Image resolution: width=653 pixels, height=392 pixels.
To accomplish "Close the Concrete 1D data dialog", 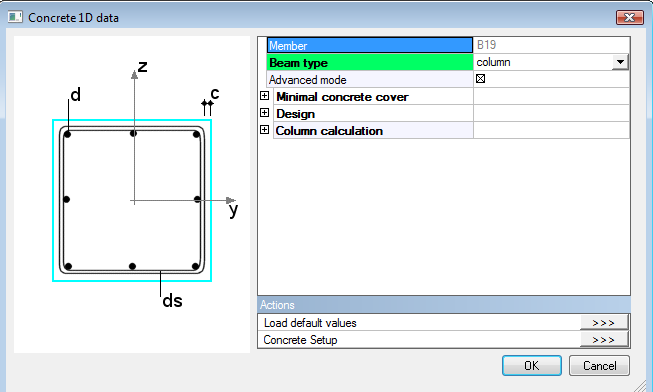I will click(x=630, y=17).
